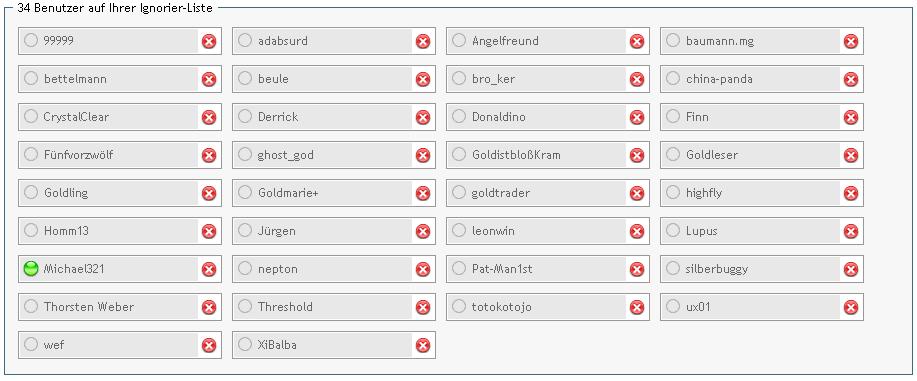Viewport: 917px width, 381px height.
Task: Delete Lupus via the red X icon
Action: tap(851, 231)
